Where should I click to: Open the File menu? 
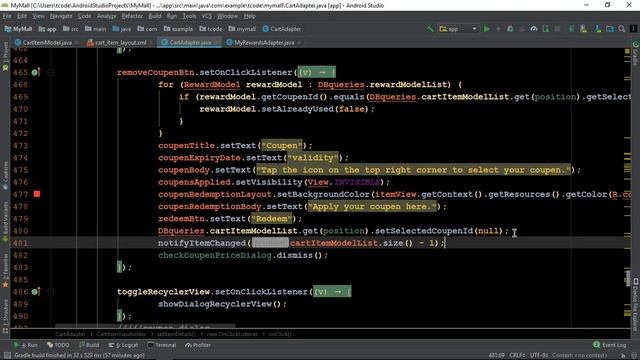[7, 16]
